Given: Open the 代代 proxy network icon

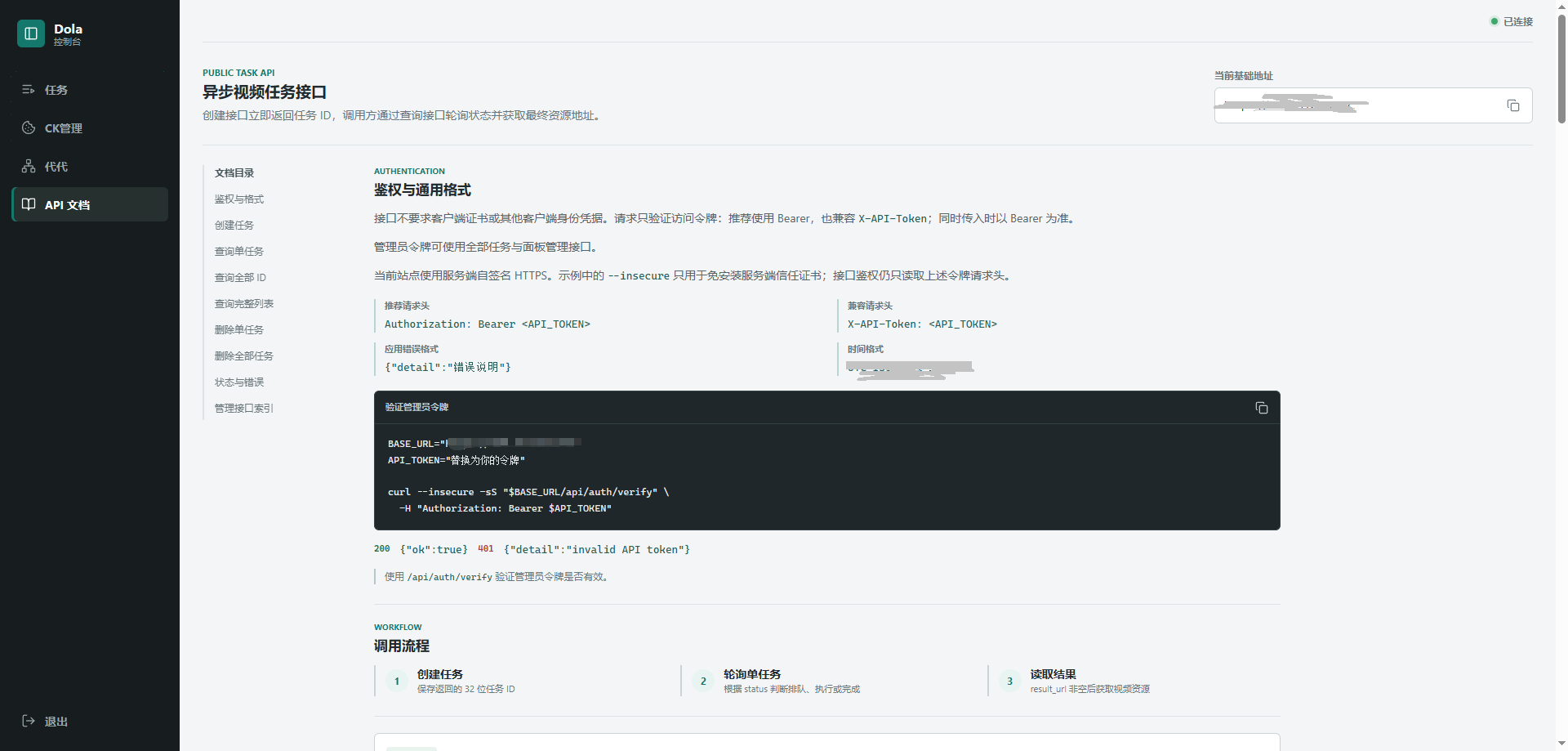Looking at the screenshot, I should tap(29, 167).
